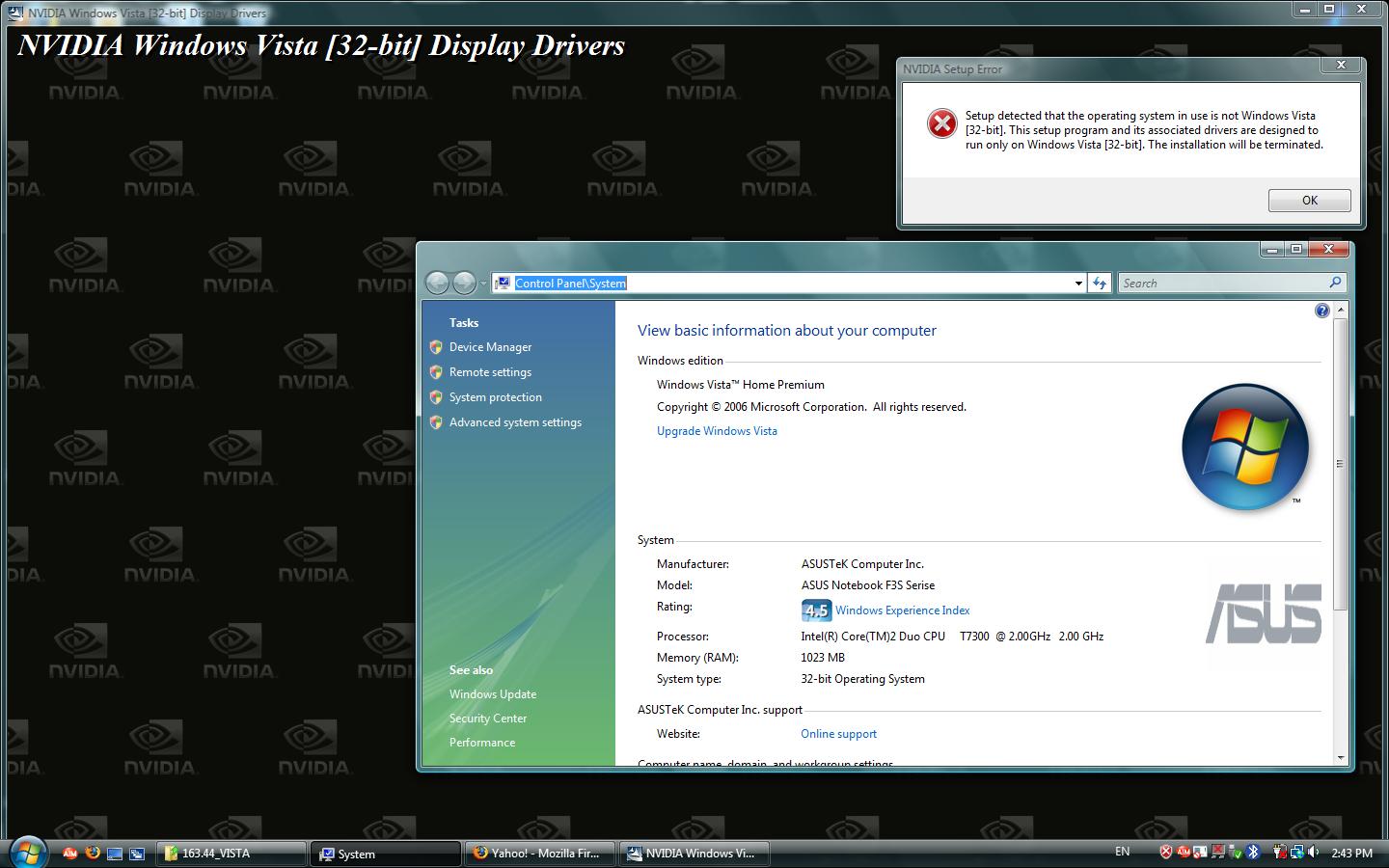Open Advanced system settings task
The width and height of the screenshot is (1389, 868).
pos(515,422)
